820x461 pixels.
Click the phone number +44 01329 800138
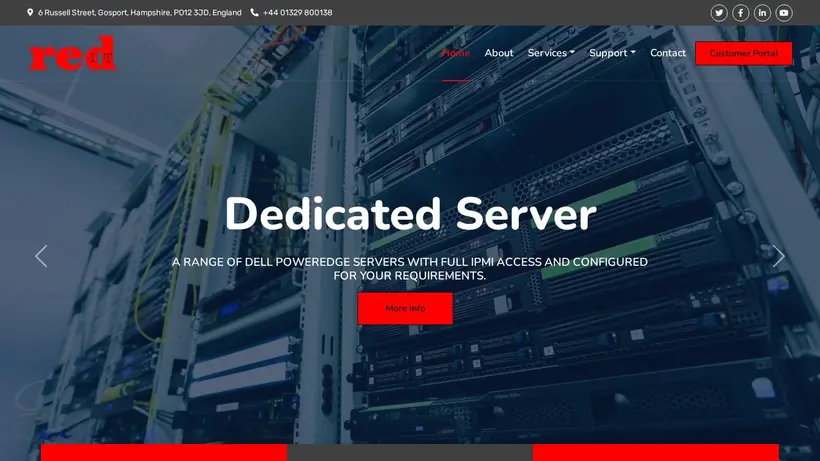298,13
